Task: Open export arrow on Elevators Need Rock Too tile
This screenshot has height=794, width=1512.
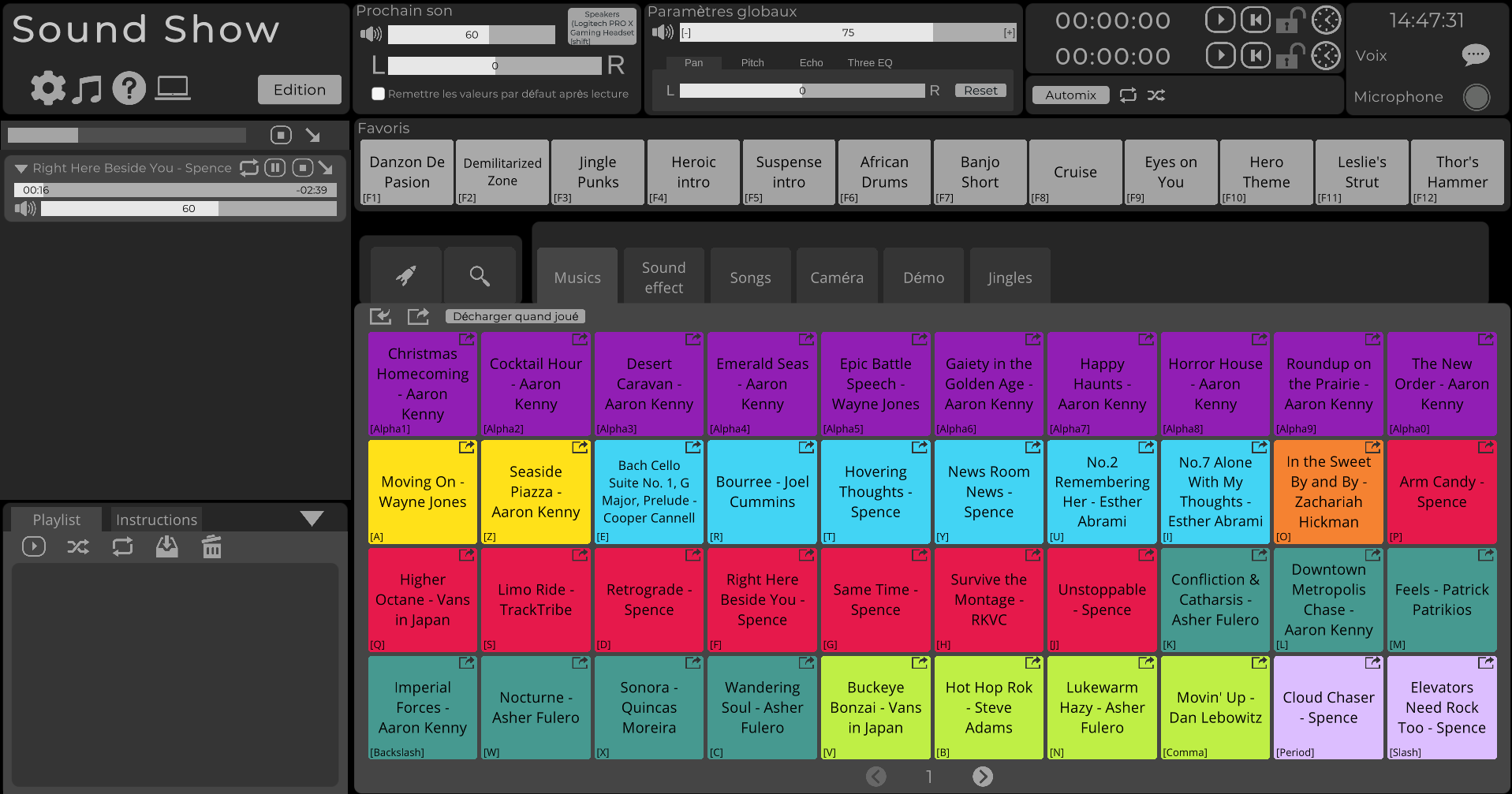Action: click(x=1486, y=663)
